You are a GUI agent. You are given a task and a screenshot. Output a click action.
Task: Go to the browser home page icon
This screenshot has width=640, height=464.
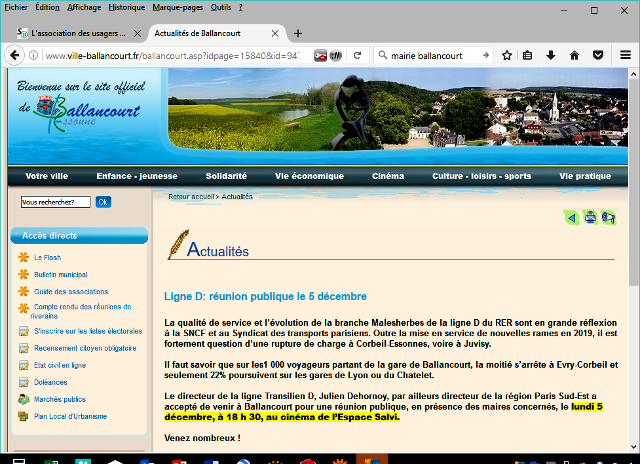point(574,55)
